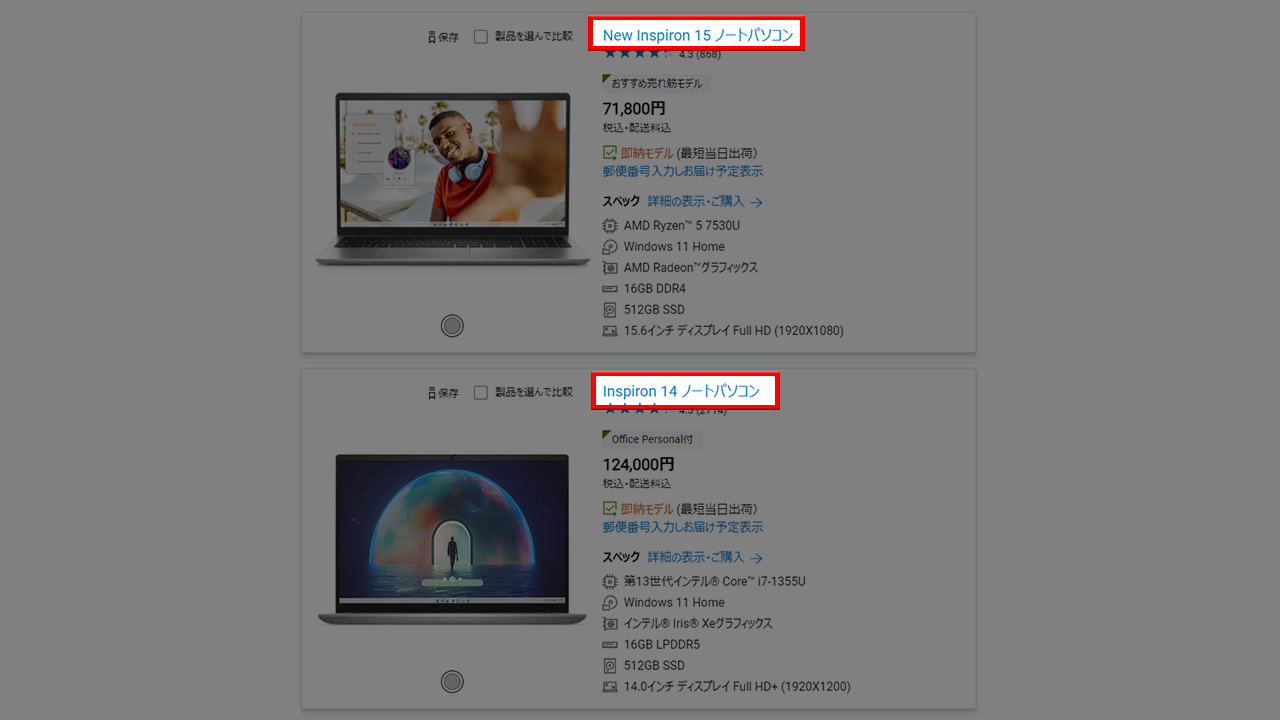Image resolution: width=1280 pixels, height=720 pixels.
Task: Click the Inspiron 14 laptop product image
Action: pyautogui.click(x=452, y=540)
